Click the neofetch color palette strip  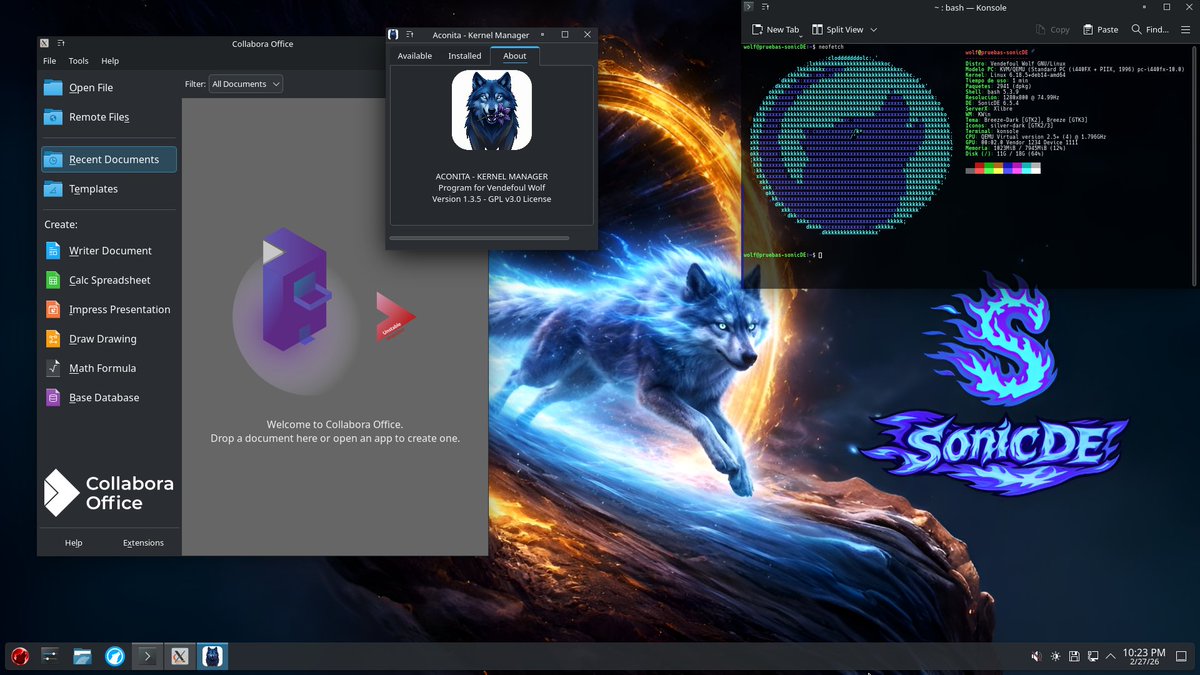click(1003, 169)
